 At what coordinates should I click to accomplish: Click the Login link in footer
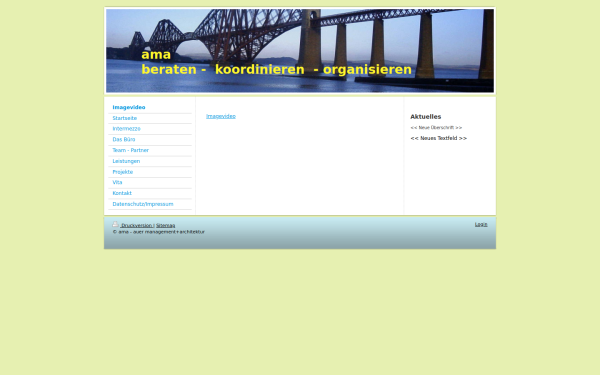coord(481,224)
